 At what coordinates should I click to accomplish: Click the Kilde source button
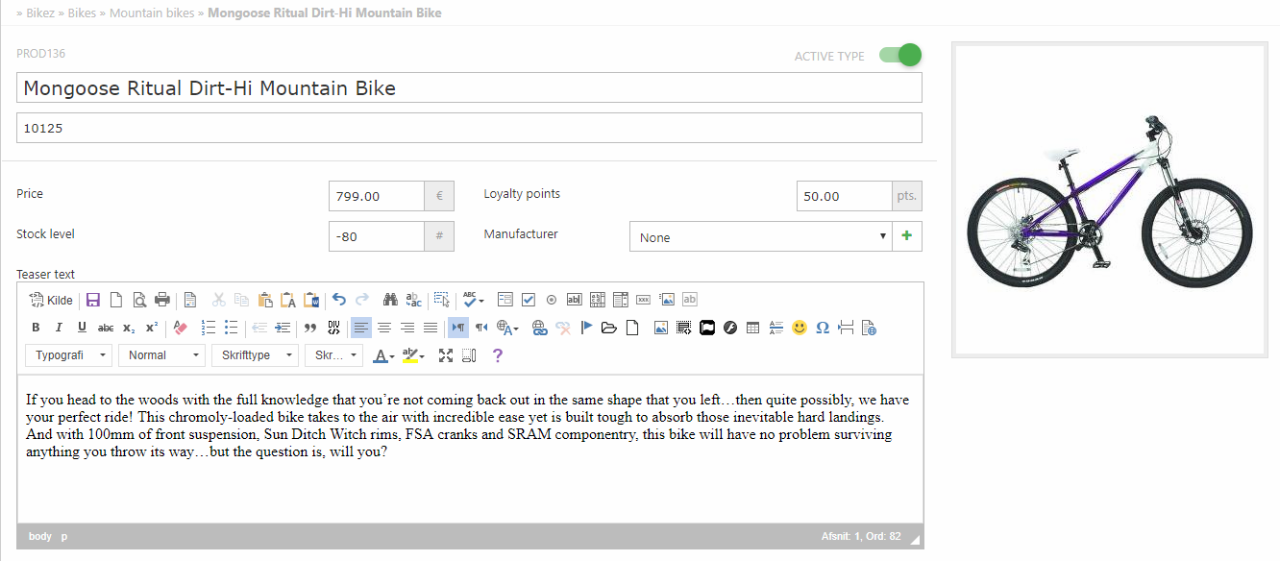(51, 300)
